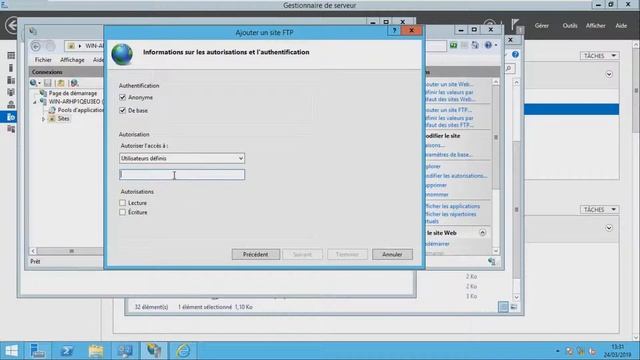640x360 pixels.
Task: Click the Windows Start button
Action: point(11,351)
